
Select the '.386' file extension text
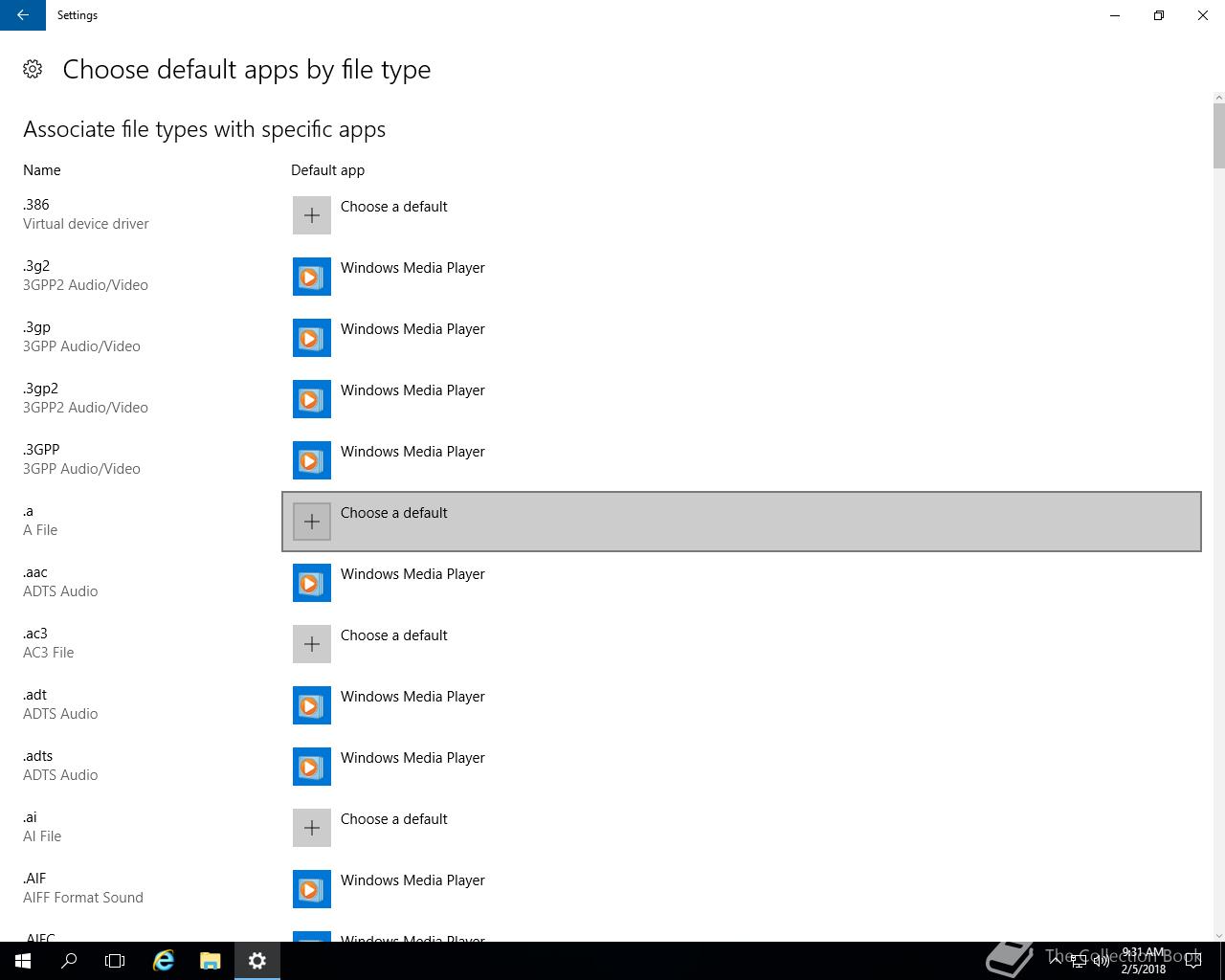click(x=36, y=205)
